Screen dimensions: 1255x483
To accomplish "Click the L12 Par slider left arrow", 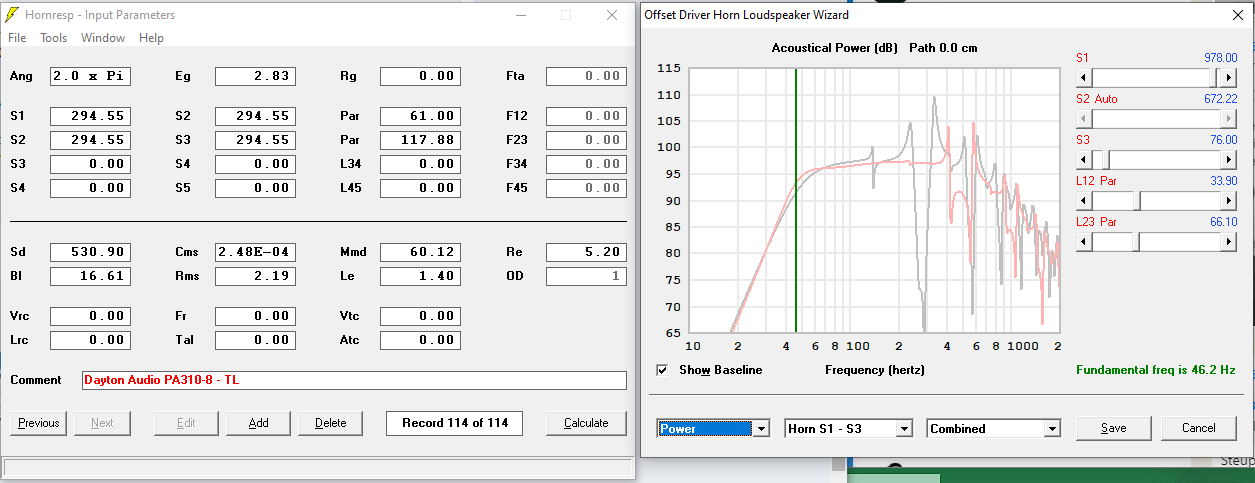I will [x=1084, y=200].
